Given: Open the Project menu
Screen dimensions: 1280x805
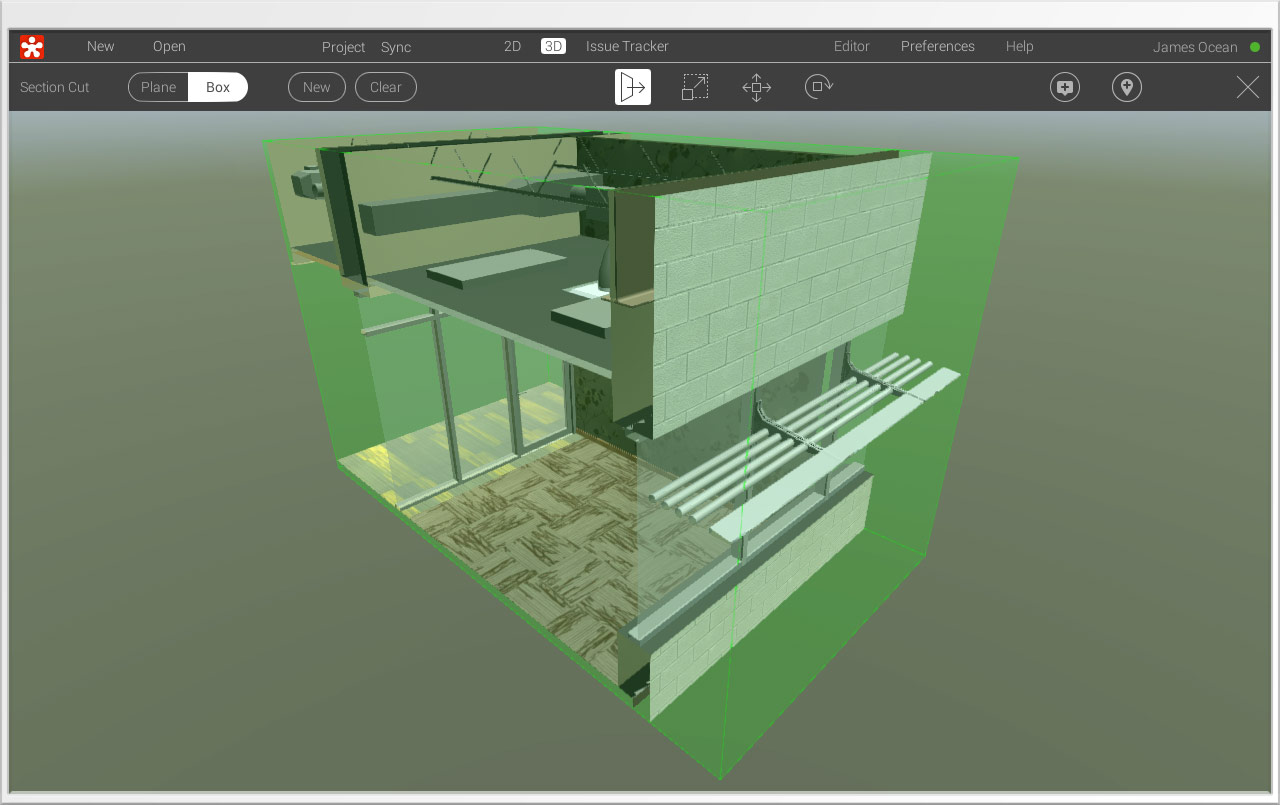Looking at the screenshot, I should [343, 47].
